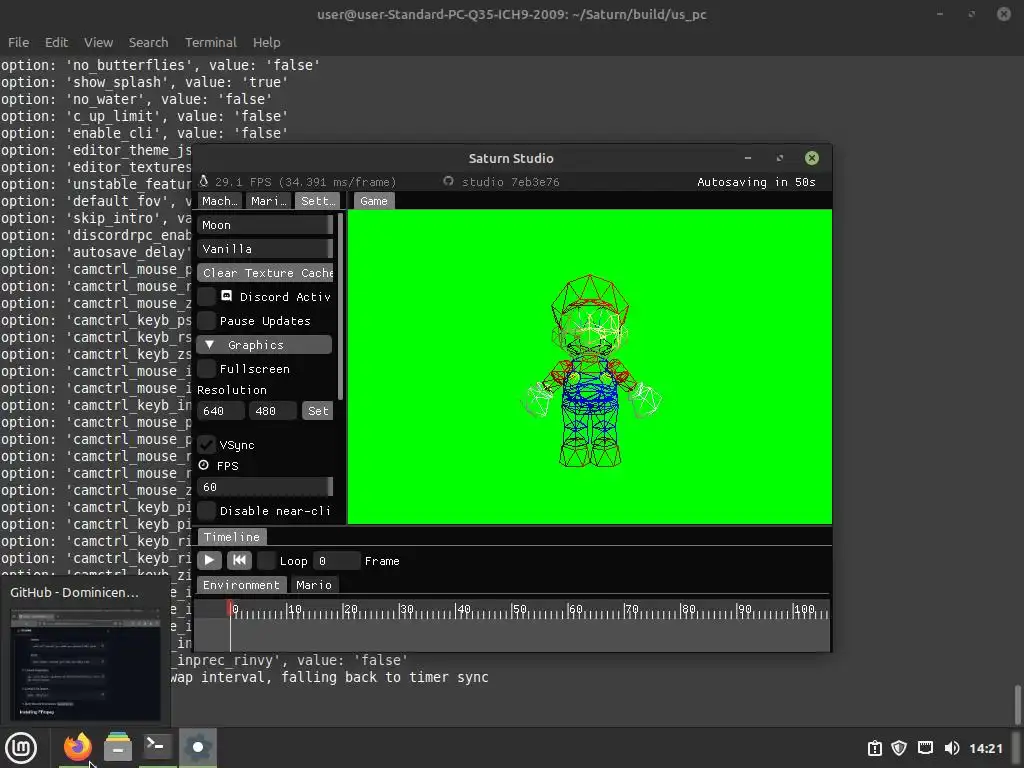Click the Frame number field showing 0
Viewport: 1024px width, 768px height.
pos(336,561)
